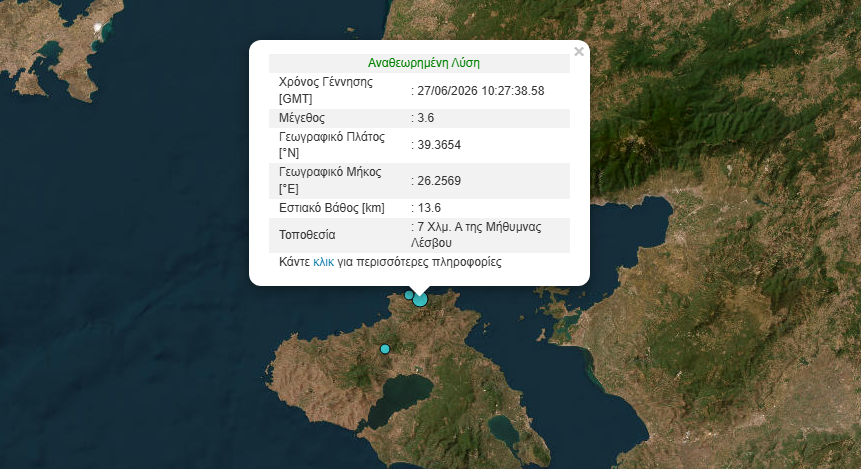
Task: Click the 'Γεωγραφικό Μήκος [°E]' label
Action: pos(330,180)
